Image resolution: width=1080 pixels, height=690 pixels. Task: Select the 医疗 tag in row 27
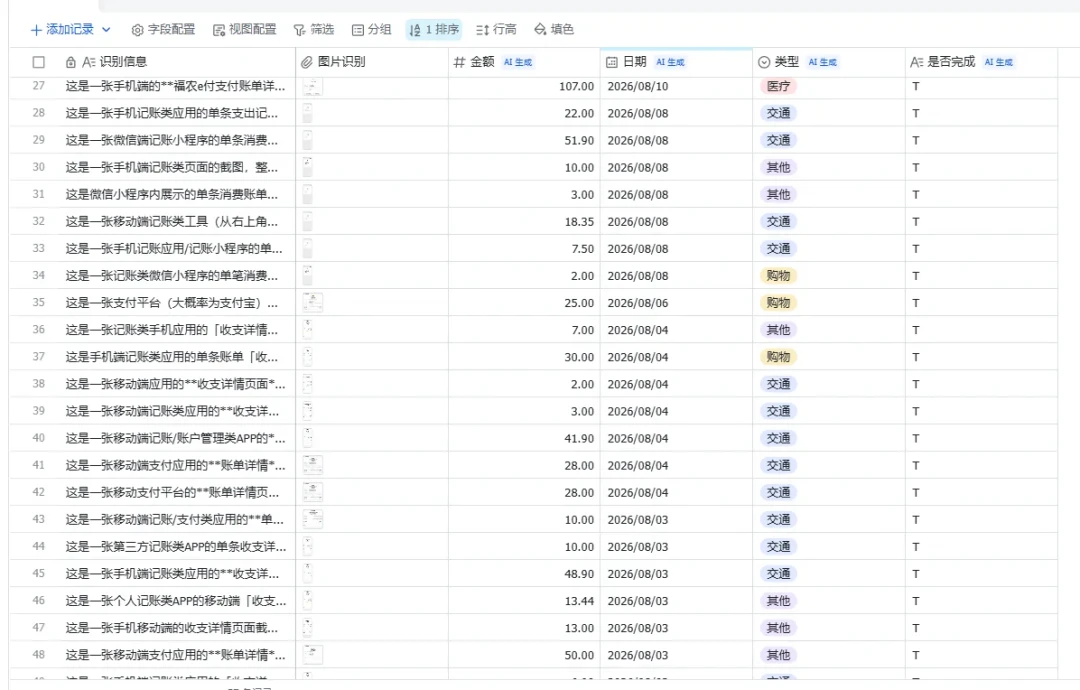[x=778, y=86]
